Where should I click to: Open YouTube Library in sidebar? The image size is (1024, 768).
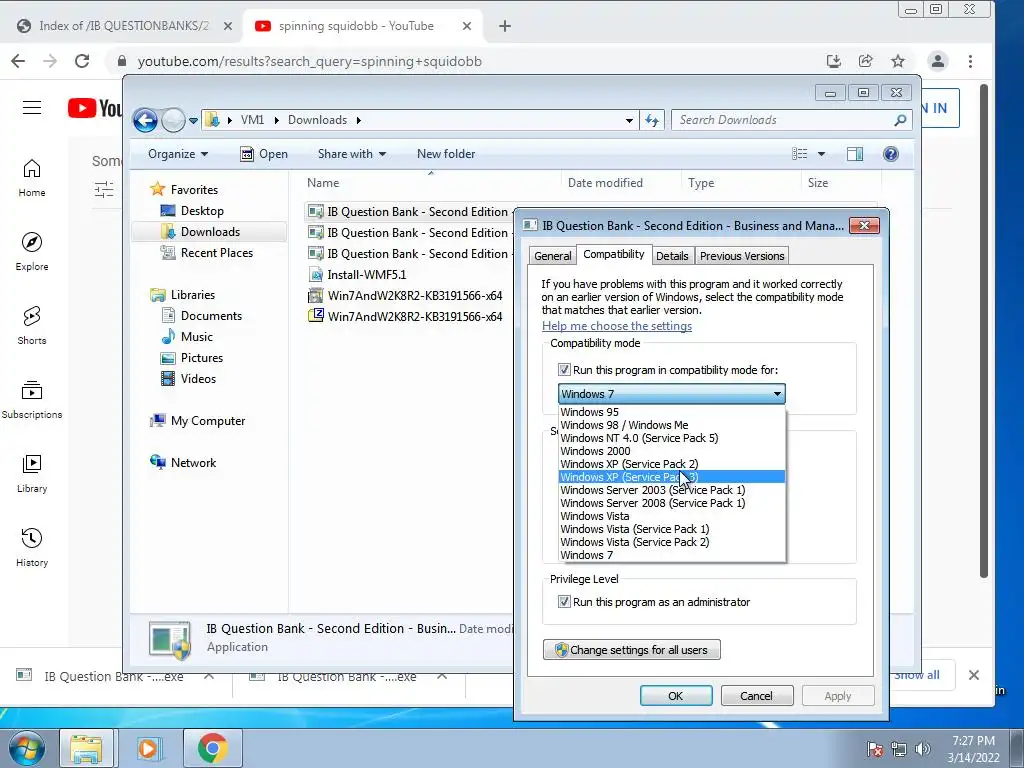[x=32, y=473]
